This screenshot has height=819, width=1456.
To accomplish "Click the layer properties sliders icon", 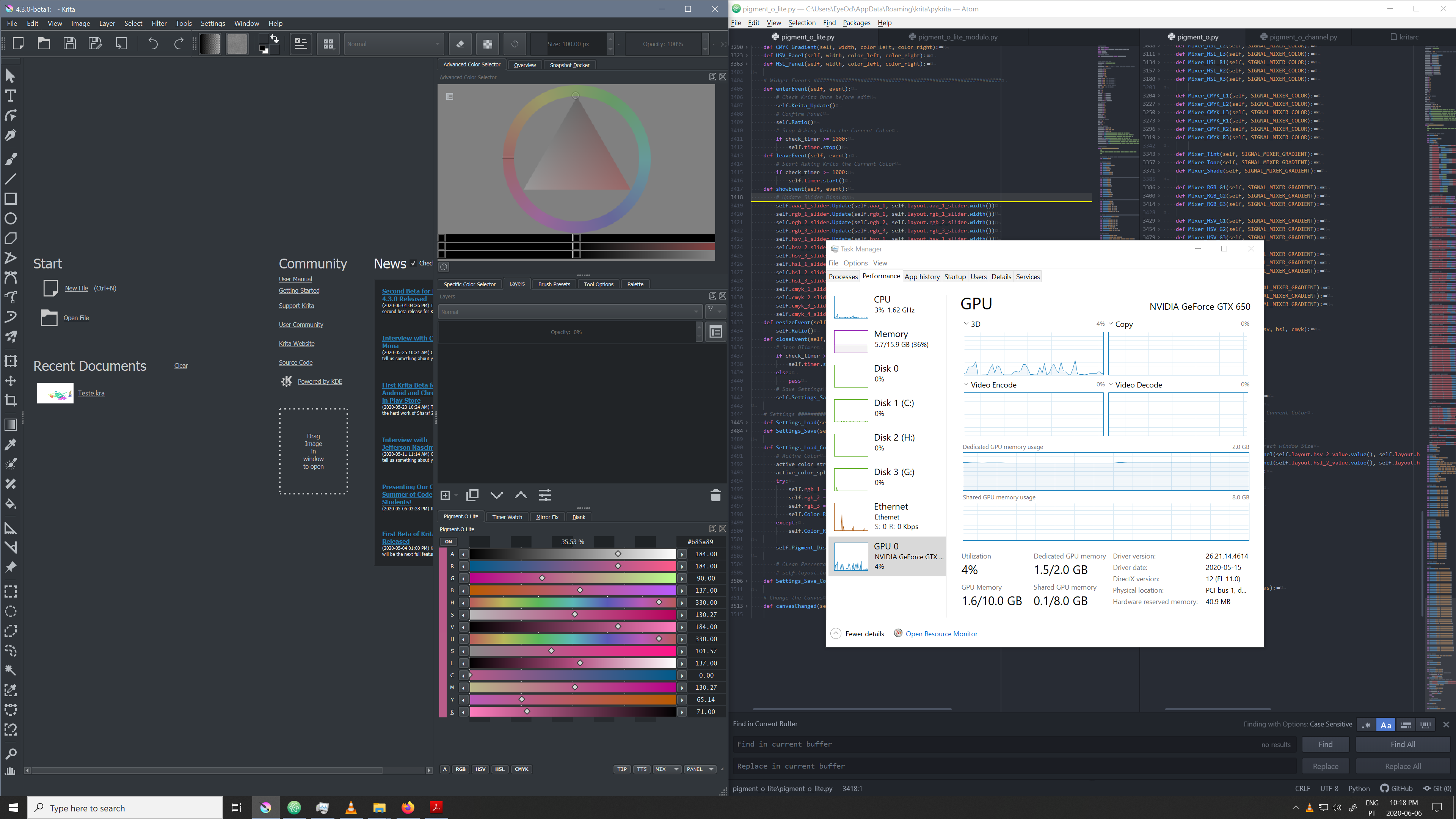I will [545, 495].
